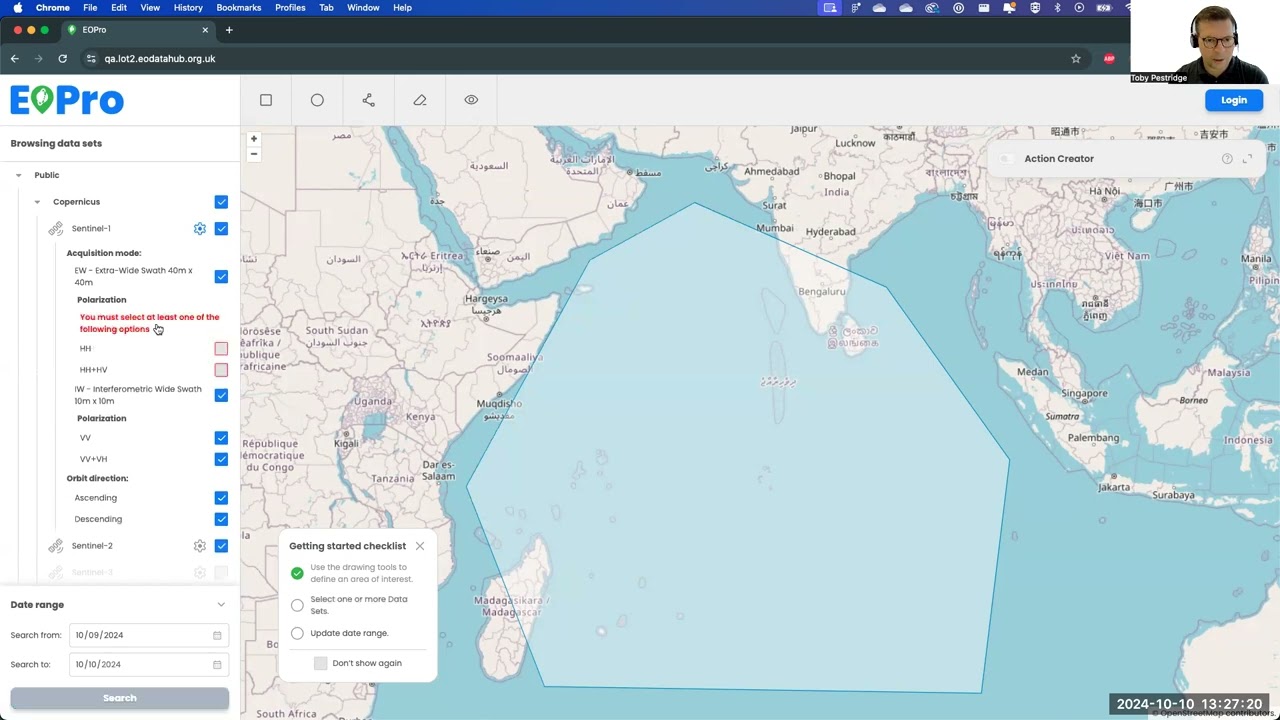This screenshot has width=1280, height=720.
Task: Collapse the Date range section
Action: point(221,605)
